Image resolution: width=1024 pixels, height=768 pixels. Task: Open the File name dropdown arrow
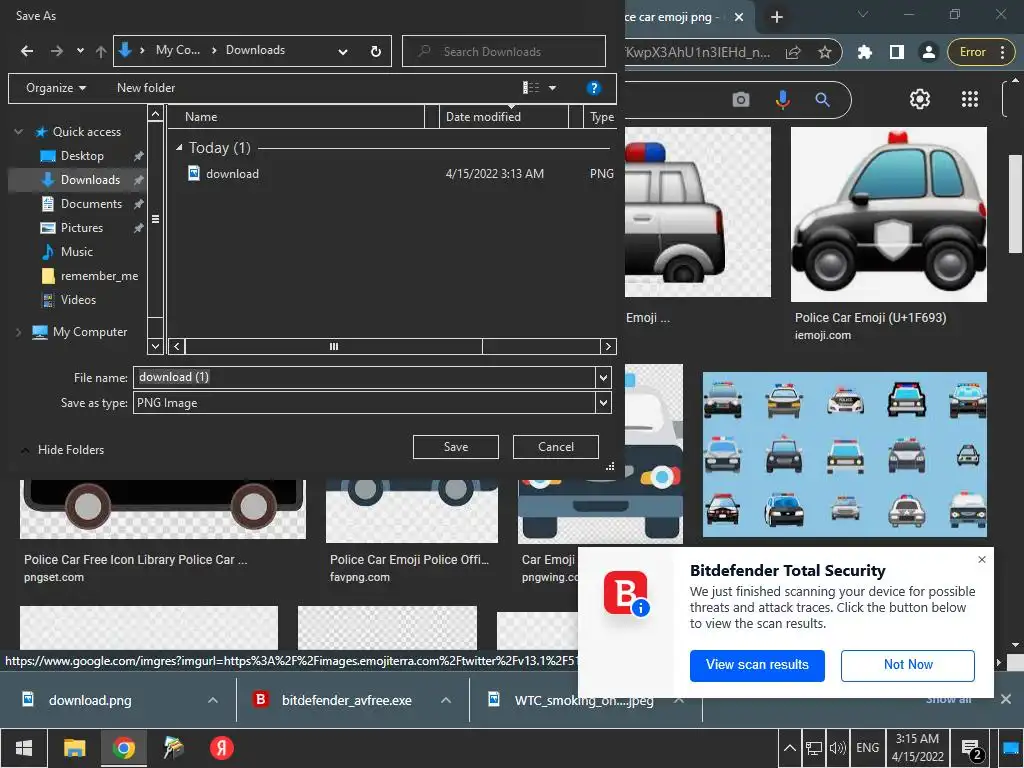[x=603, y=377]
